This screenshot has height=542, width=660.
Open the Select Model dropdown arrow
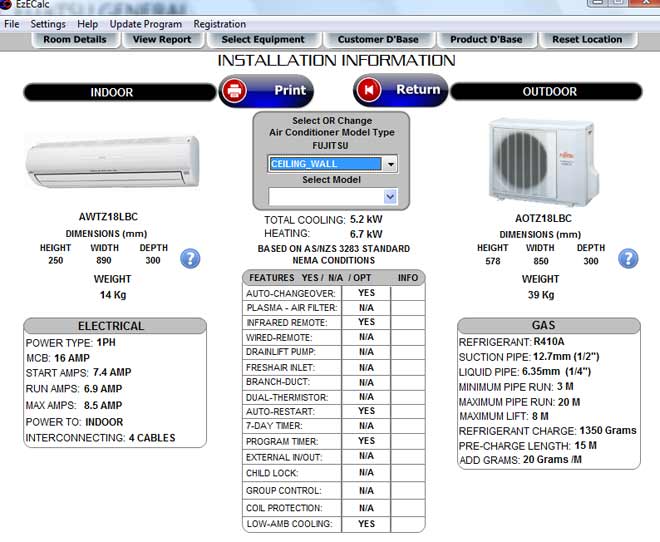click(390, 197)
